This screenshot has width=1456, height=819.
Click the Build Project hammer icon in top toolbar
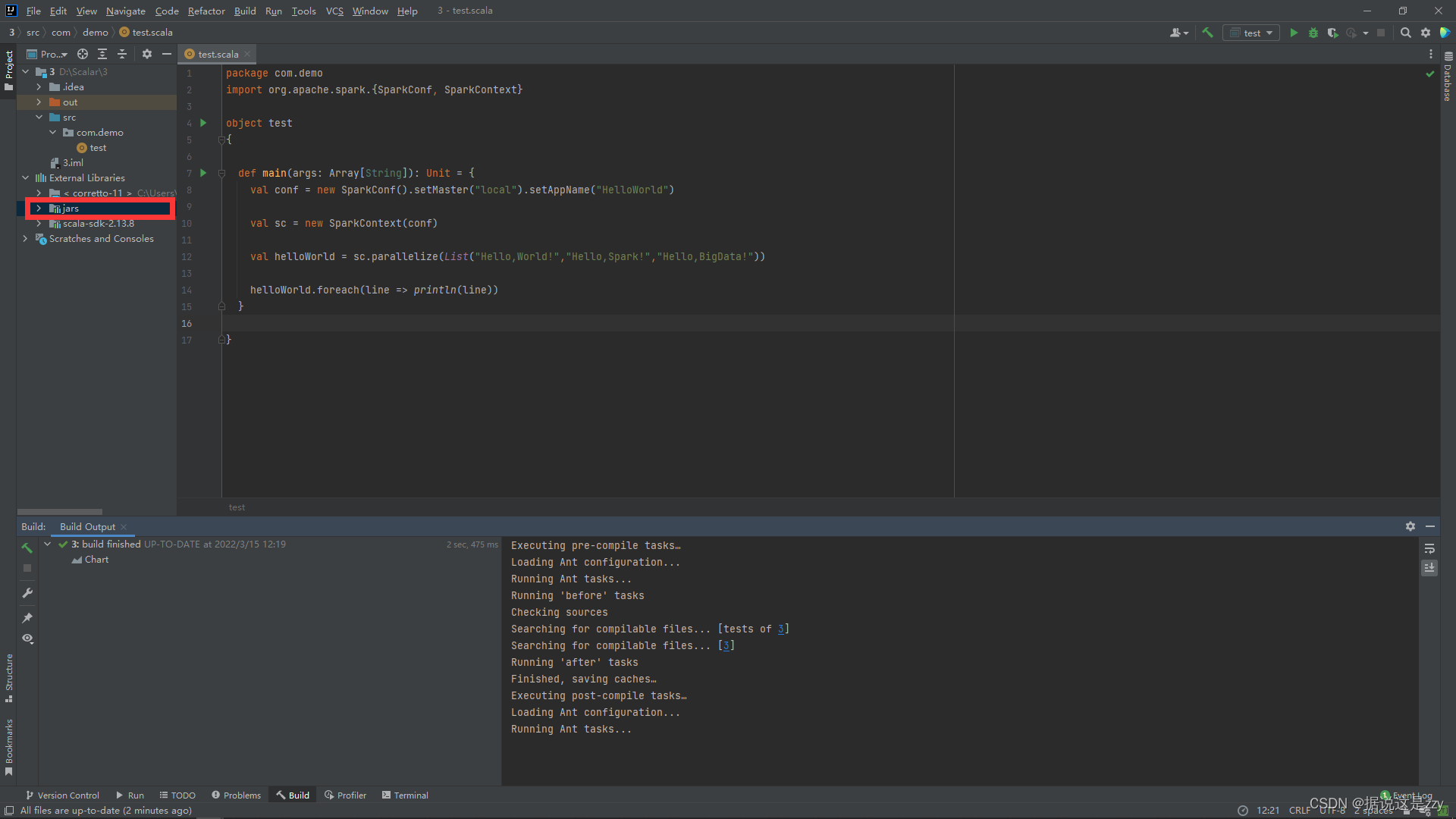click(x=1208, y=33)
